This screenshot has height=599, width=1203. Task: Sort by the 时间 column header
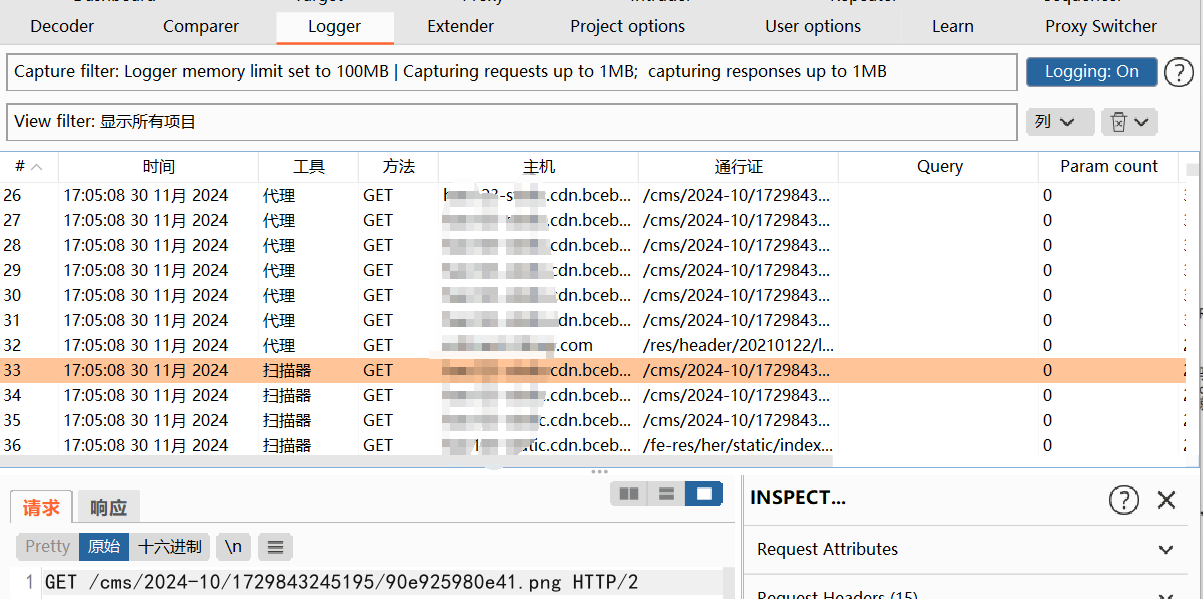pyautogui.click(x=158, y=167)
